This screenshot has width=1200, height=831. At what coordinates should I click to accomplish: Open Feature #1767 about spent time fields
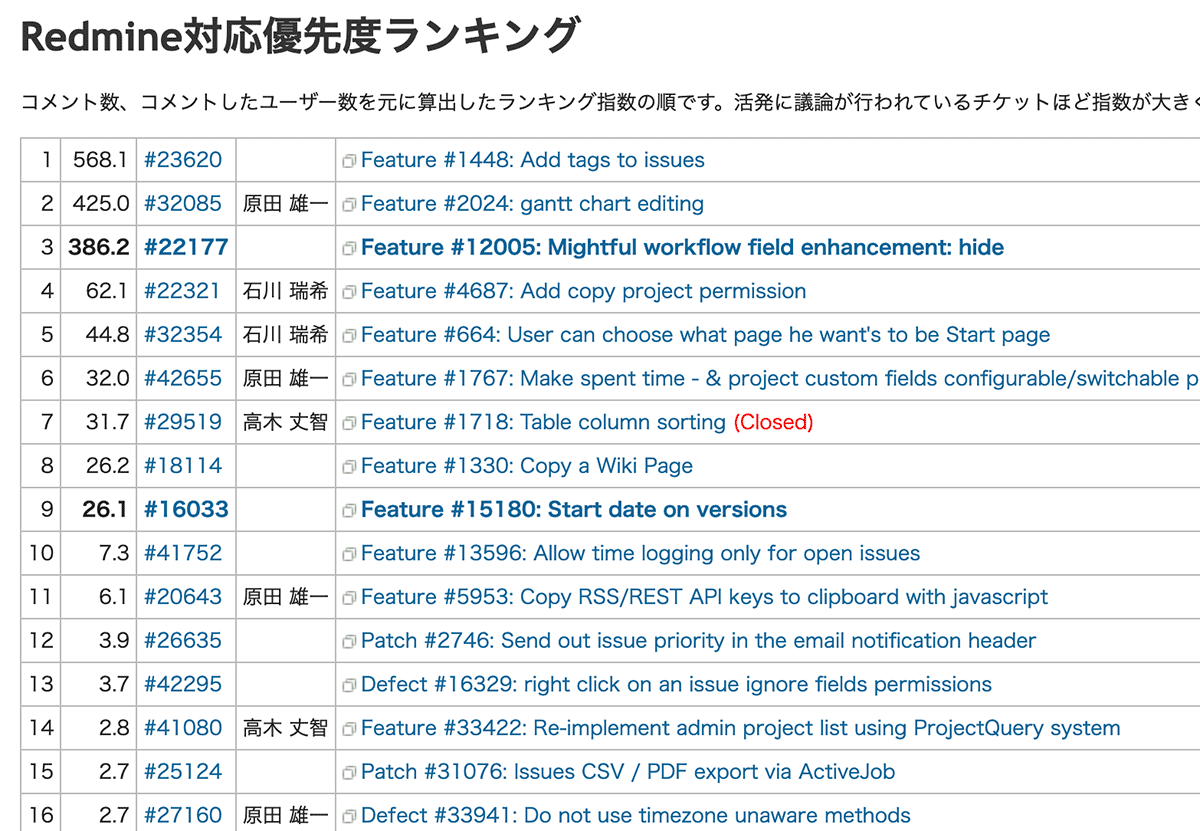(780, 378)
